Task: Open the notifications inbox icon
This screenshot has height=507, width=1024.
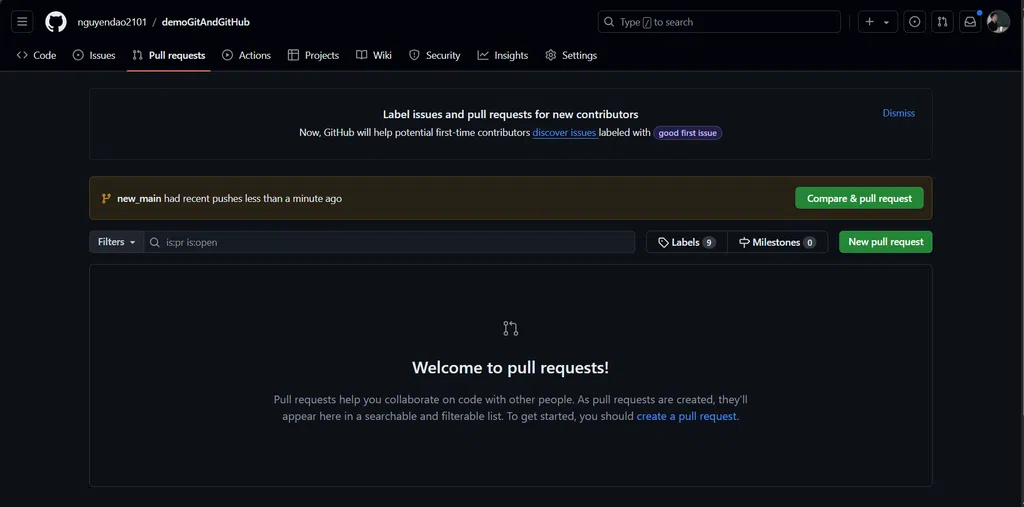Action: pyautogui.click(x=970, y=22)
